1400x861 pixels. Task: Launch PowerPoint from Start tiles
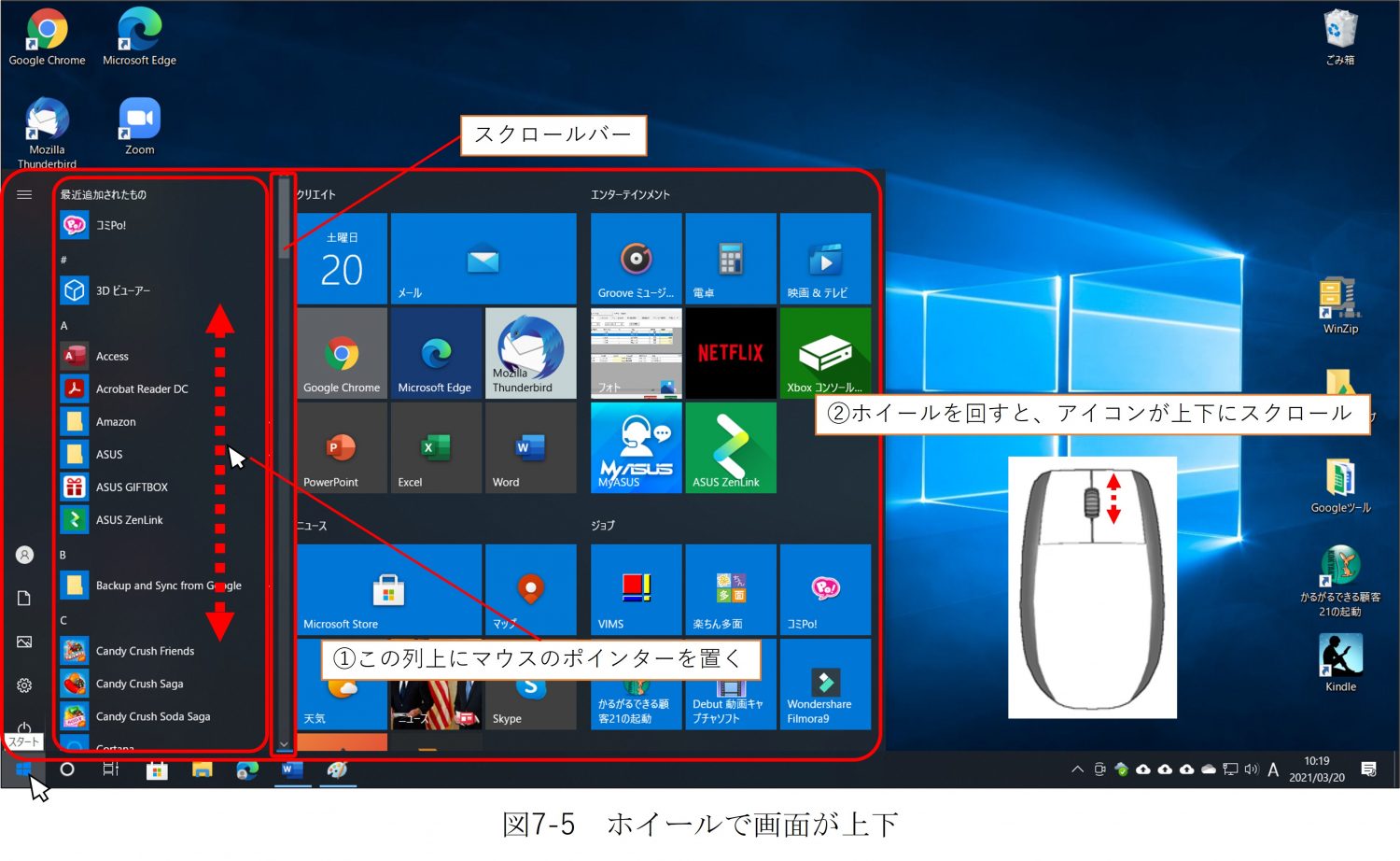point(342,447)
